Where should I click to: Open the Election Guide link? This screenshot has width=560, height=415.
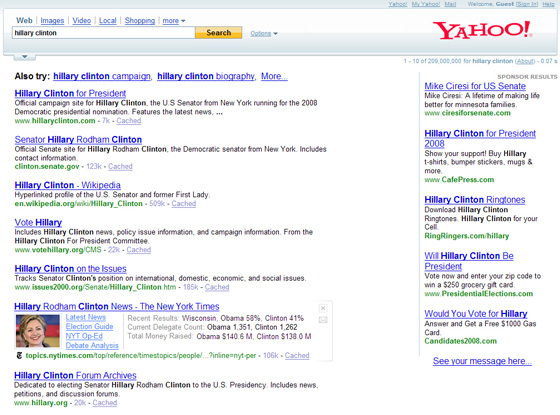pos(89,326)
